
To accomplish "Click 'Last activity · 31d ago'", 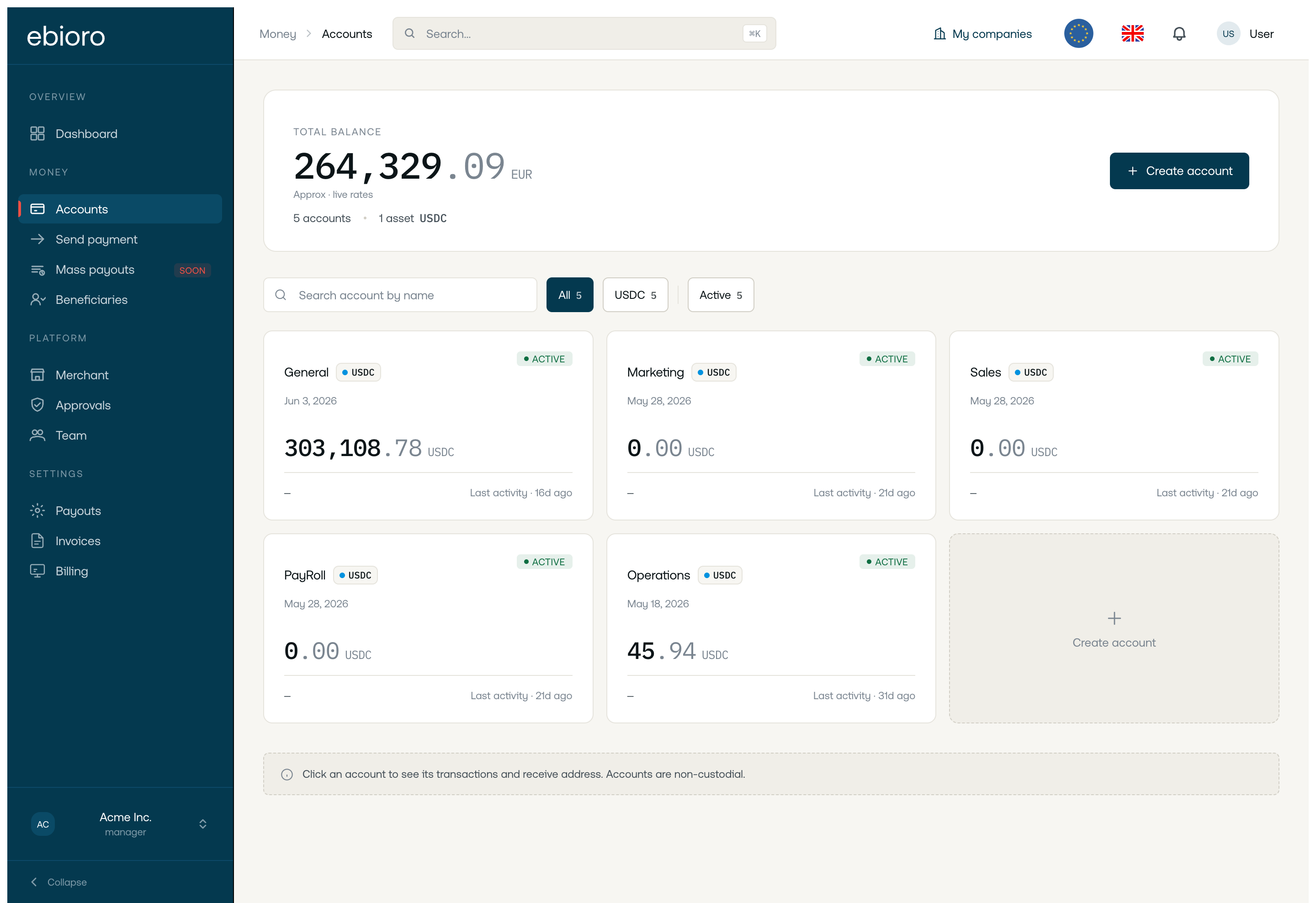I will tap(864, 696).
